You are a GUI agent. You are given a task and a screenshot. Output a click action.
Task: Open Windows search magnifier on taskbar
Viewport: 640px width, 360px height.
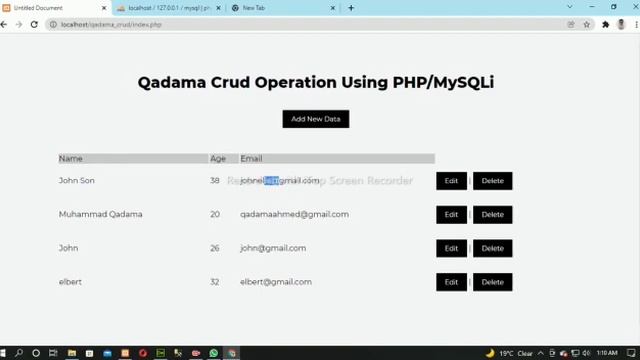pos(19,353)
